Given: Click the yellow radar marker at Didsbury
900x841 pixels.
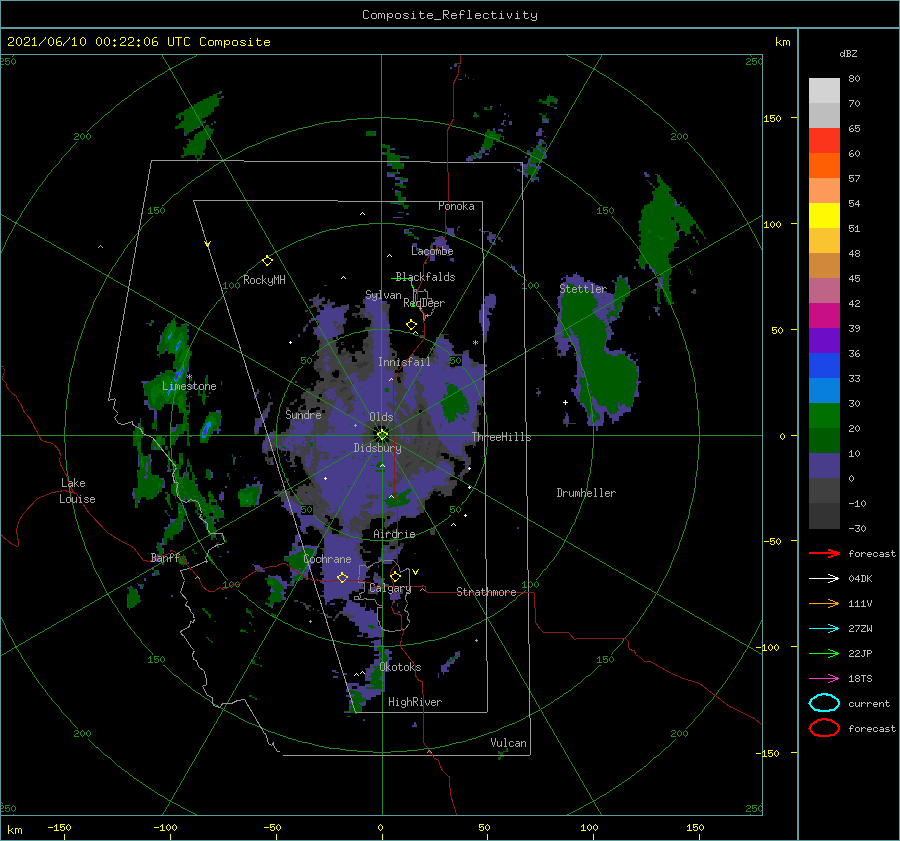Looking at the screenshot, I should 382,435.
